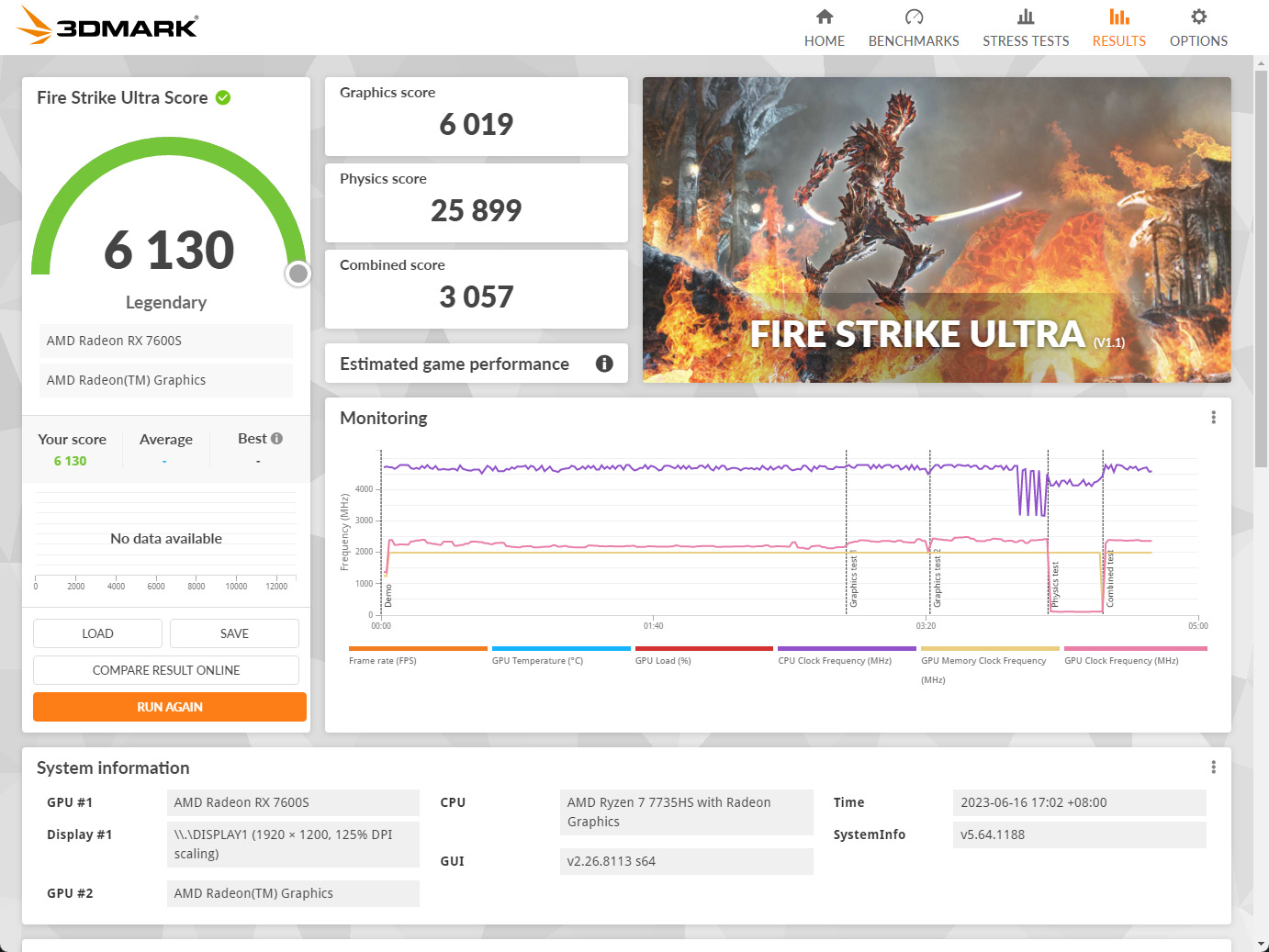Click the Graphics score 6 019 card

tap(477, 117)
